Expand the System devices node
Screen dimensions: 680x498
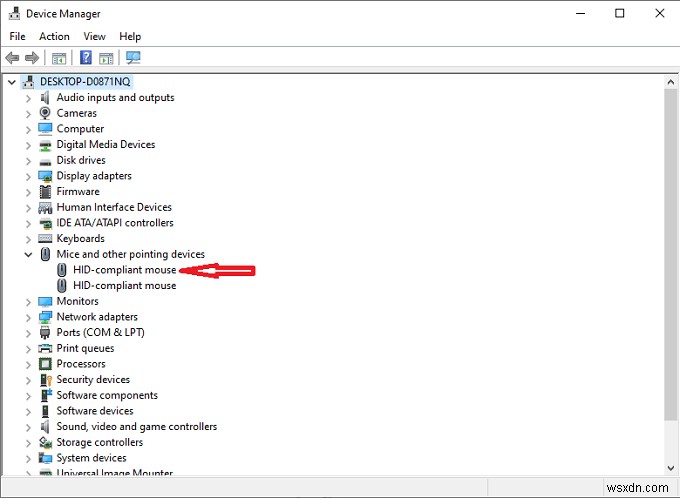pos(28,459)
